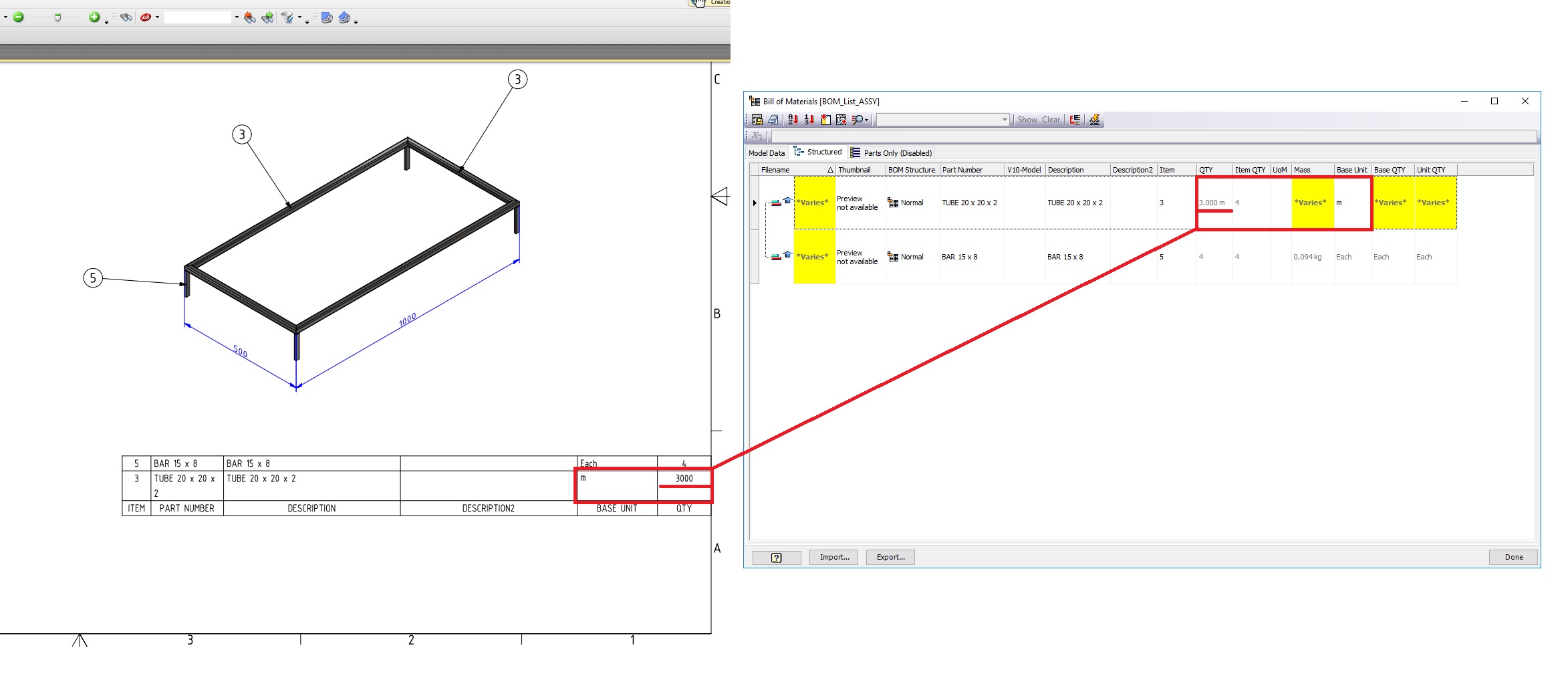Select the Sort Ascending A-Z icon
1568x674 pixels.
click(793, 120)
